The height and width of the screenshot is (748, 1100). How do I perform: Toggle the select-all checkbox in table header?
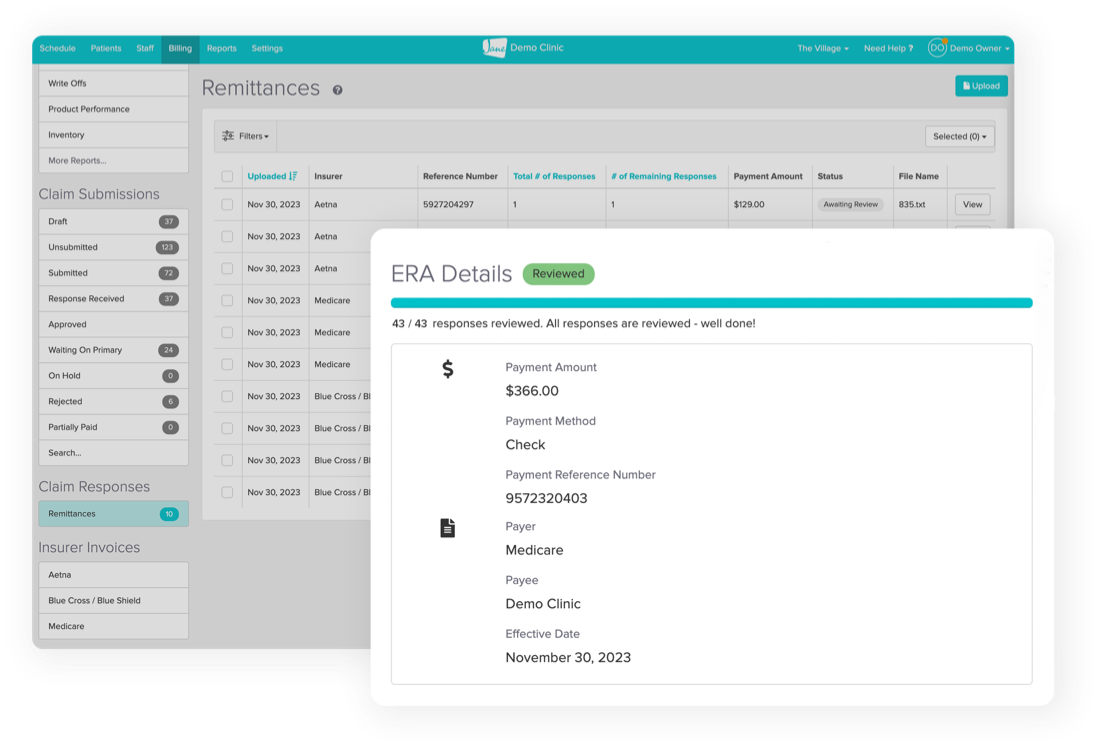point(227,176)
